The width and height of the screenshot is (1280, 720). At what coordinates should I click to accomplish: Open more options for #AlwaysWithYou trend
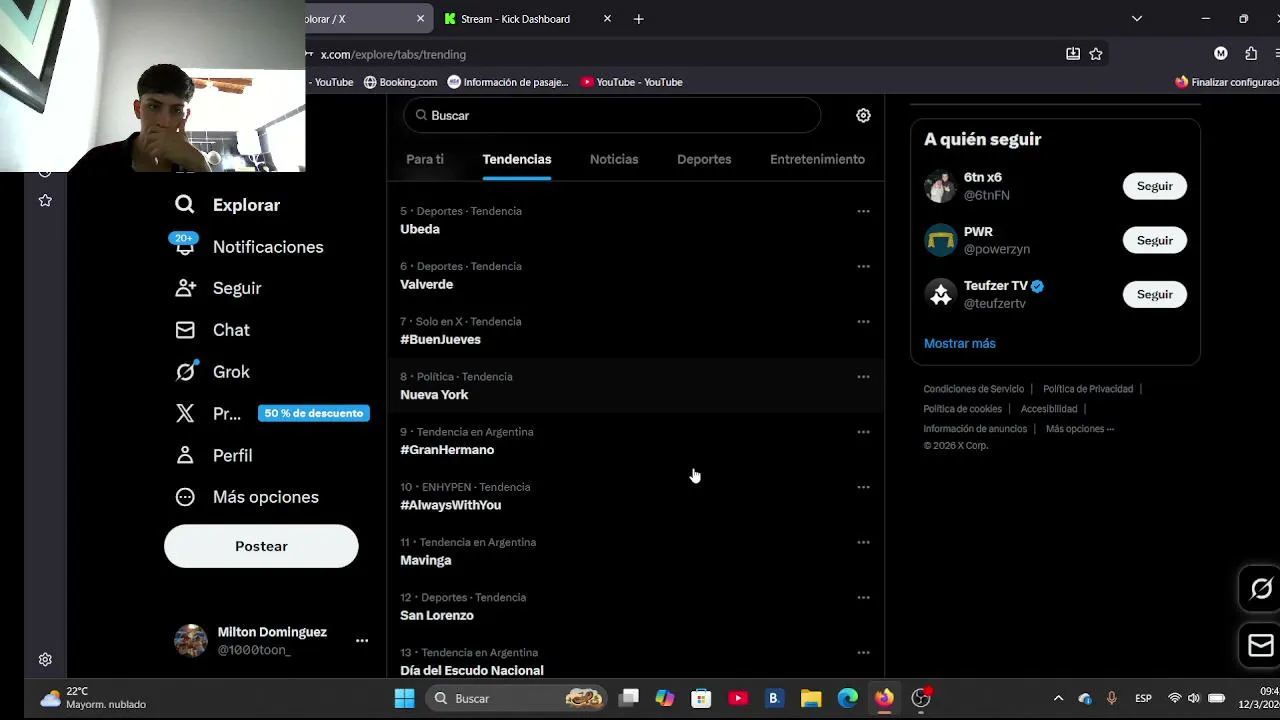coord(863,487)
